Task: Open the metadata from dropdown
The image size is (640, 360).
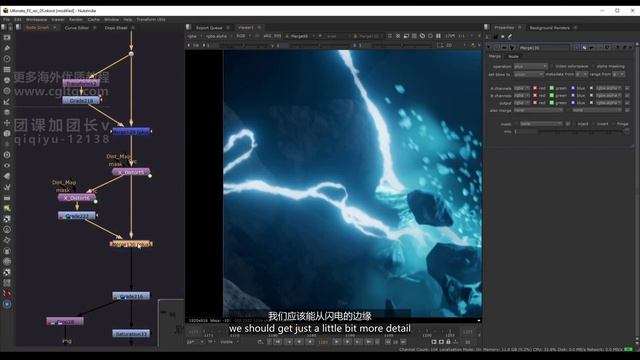Action: pyautogui.click(x=582, y=74)
